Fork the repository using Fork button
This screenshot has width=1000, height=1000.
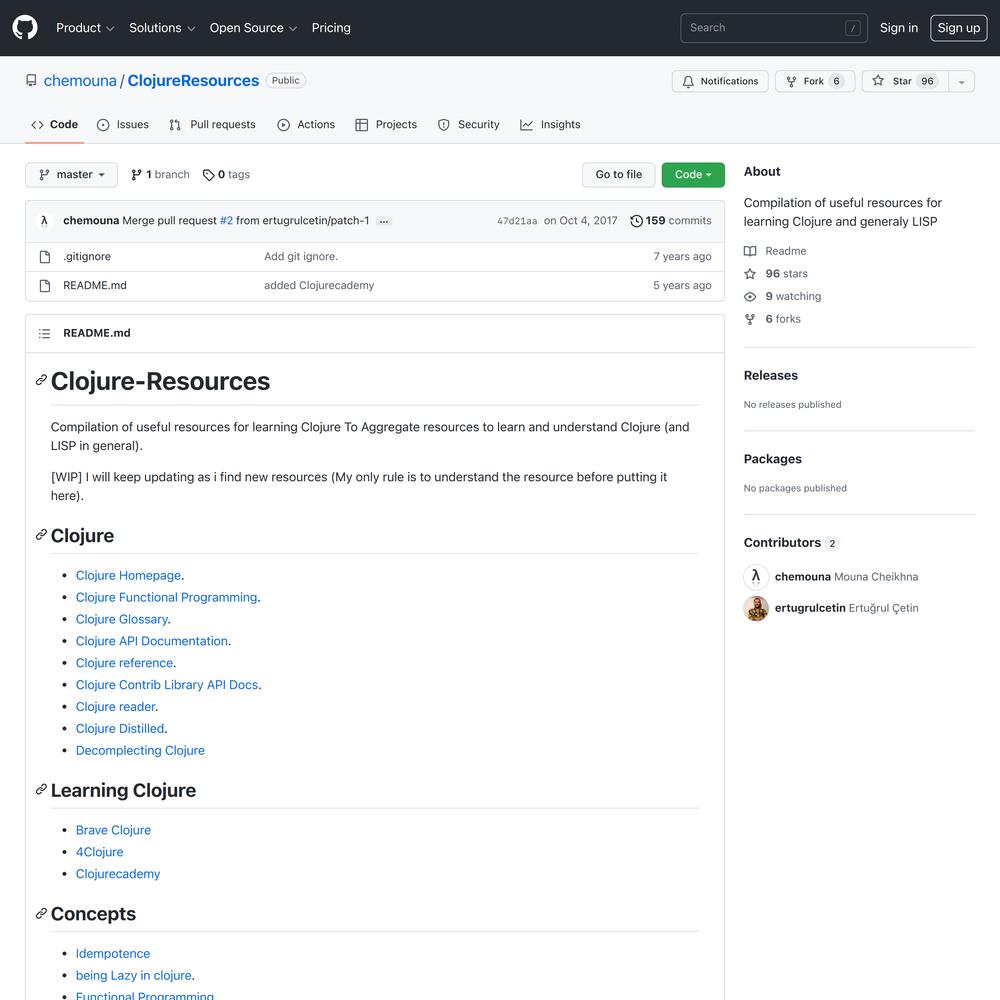tap(815, 81)
